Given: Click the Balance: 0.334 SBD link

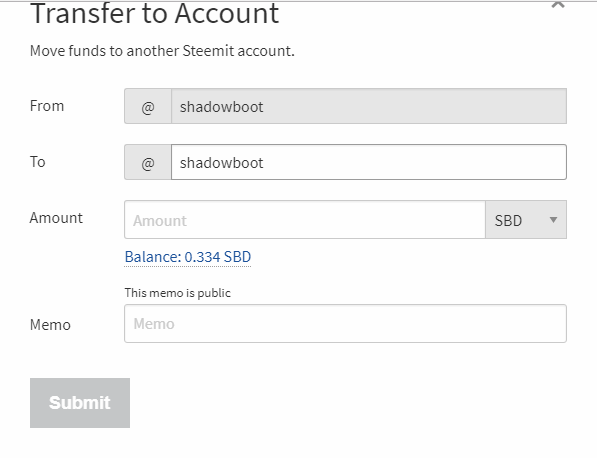Looking at the screenshot, I should 188,257.
